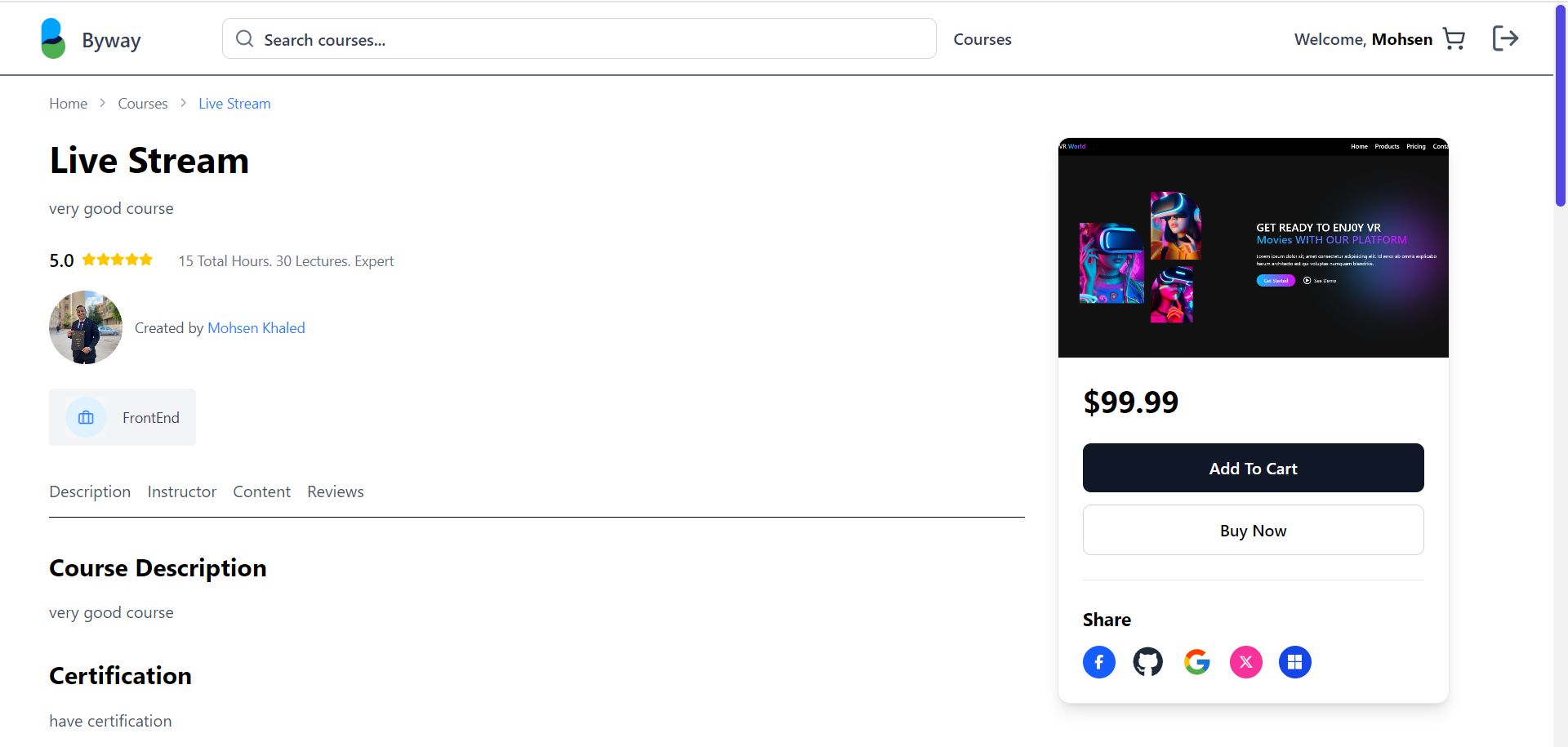
Task: Click the FrontEnd category briefcase icon
Action: point(86,418)
